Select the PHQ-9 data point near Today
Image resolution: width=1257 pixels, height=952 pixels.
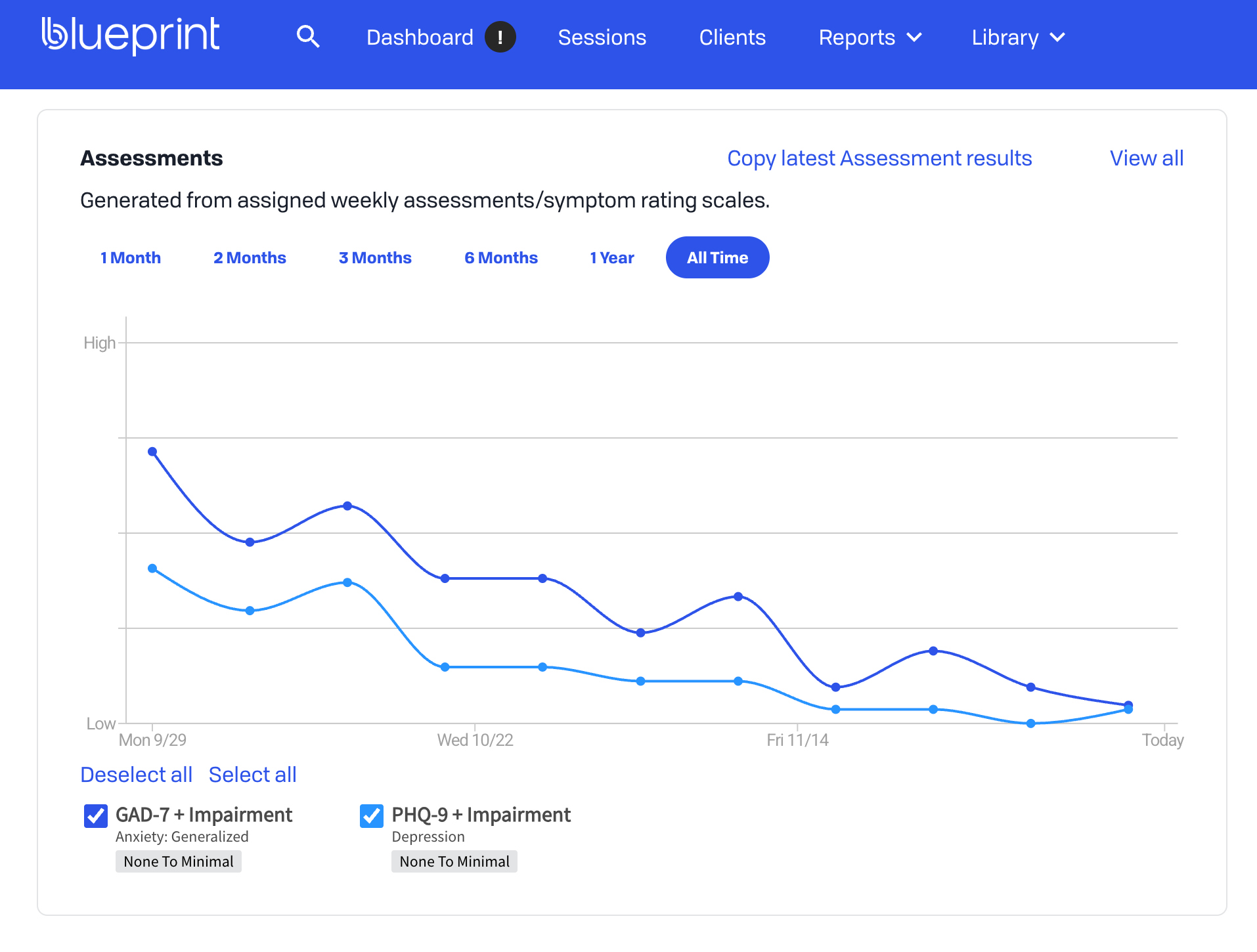coord(1128,708)
